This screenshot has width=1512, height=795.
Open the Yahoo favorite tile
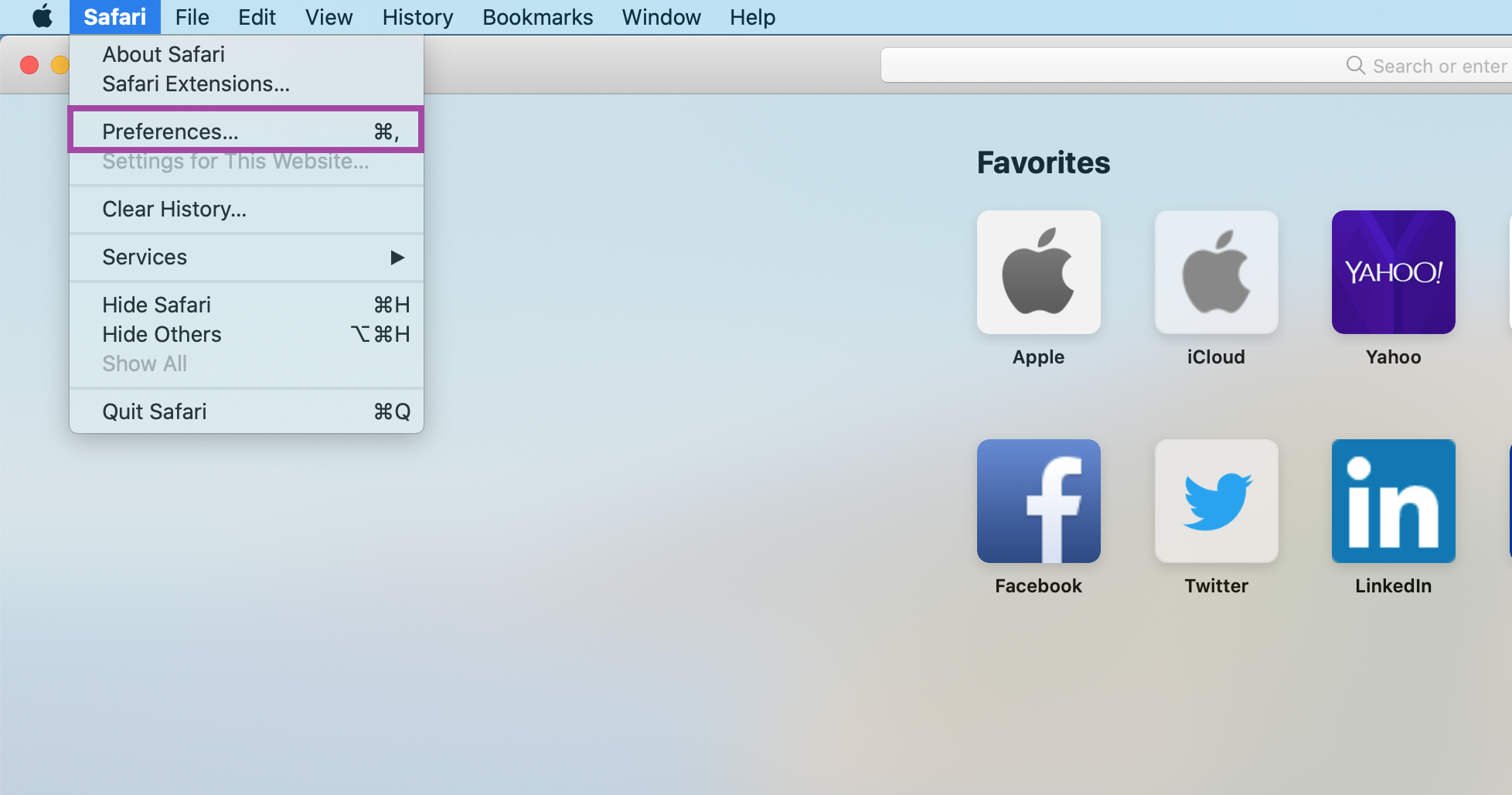click(1393, 272)
